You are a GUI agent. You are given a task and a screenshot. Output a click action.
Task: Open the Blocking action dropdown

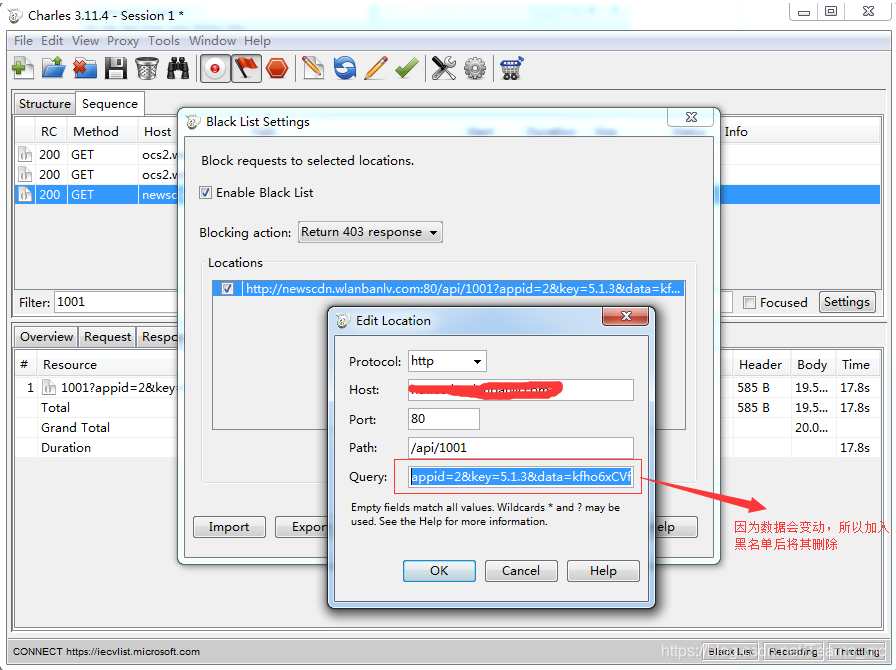tap(370, 232)
